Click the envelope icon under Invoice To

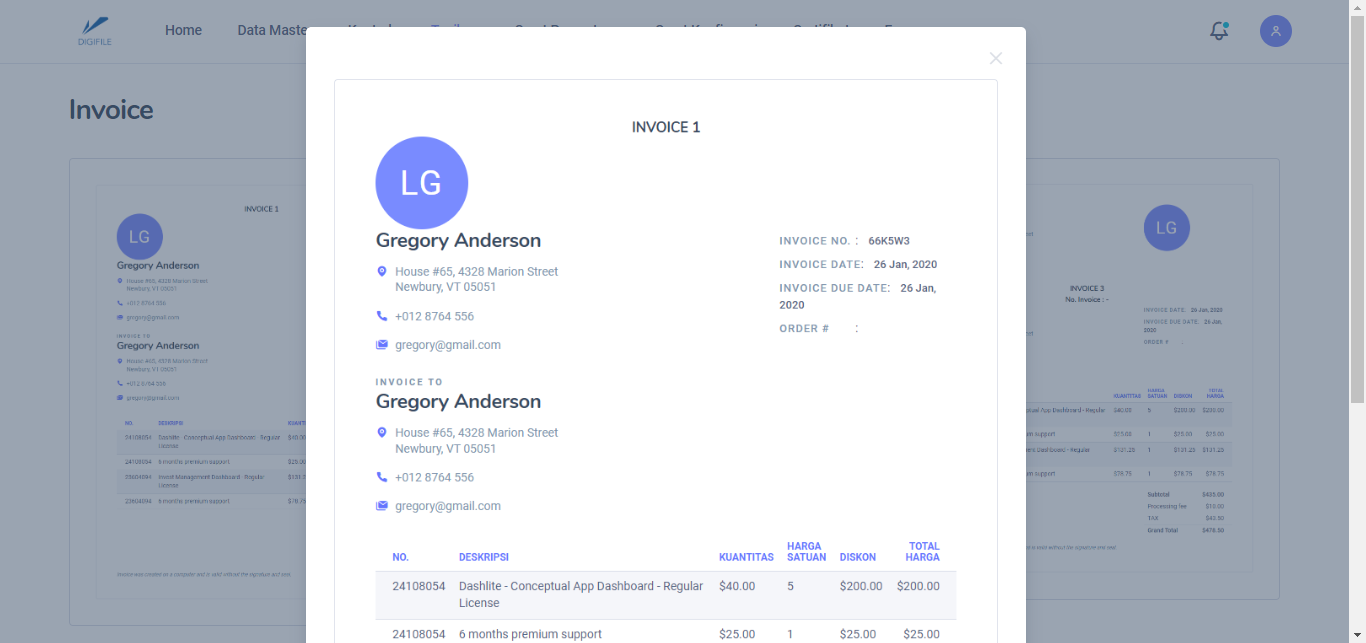[382, 506]
